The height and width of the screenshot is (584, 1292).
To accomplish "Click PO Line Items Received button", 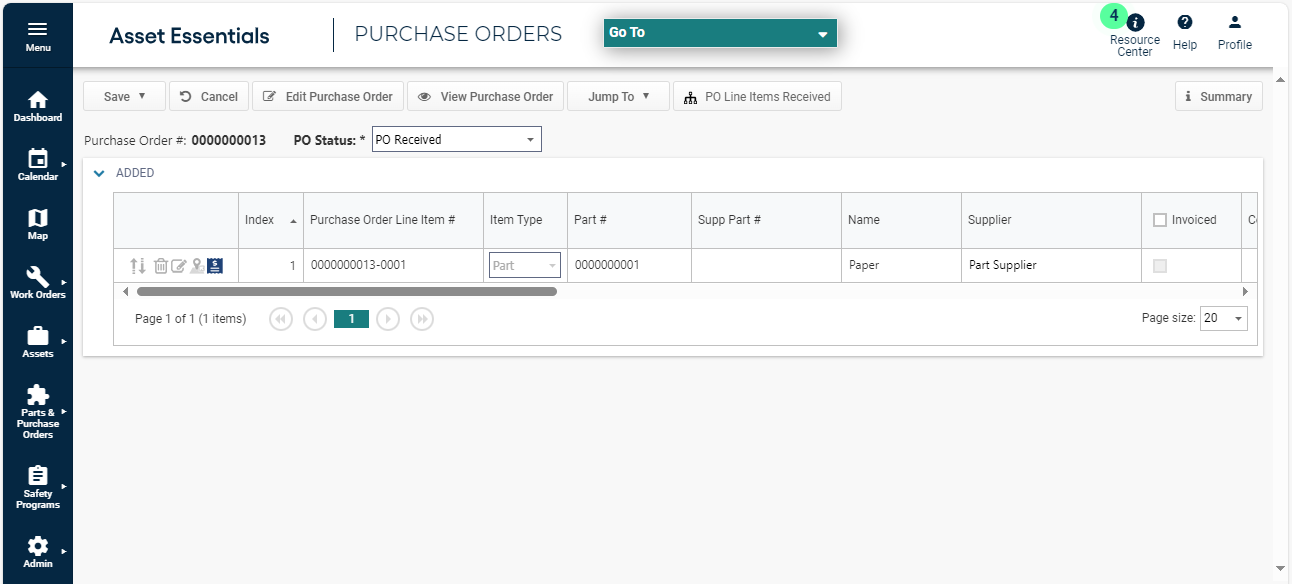I will [758, 97].
